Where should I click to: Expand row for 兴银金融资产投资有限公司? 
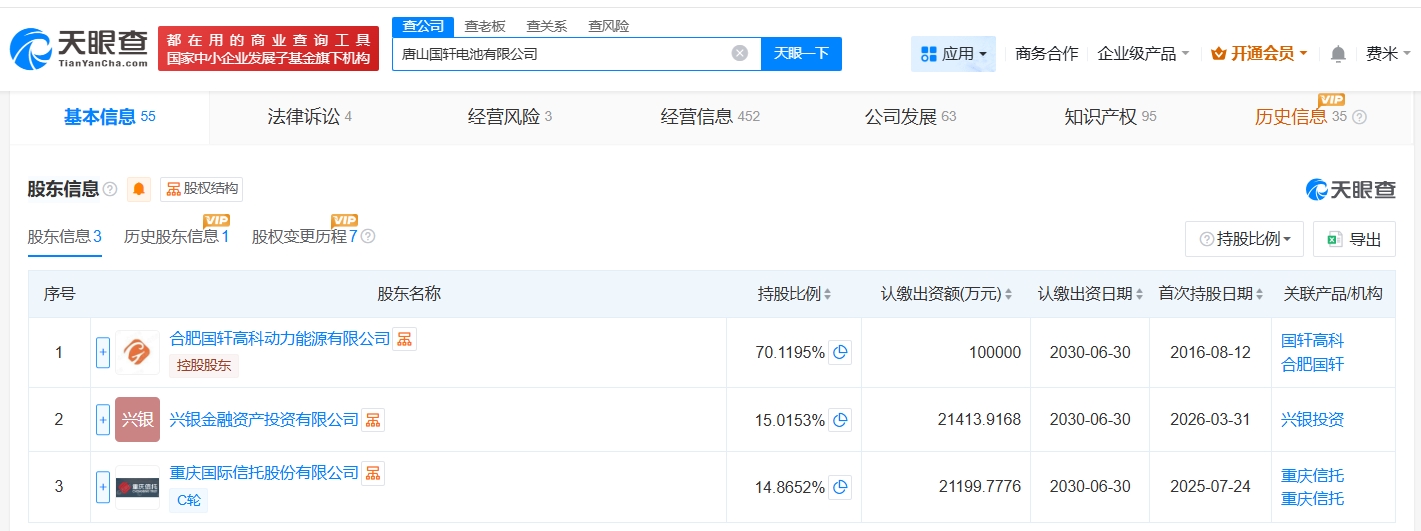(x=102, y=420)
